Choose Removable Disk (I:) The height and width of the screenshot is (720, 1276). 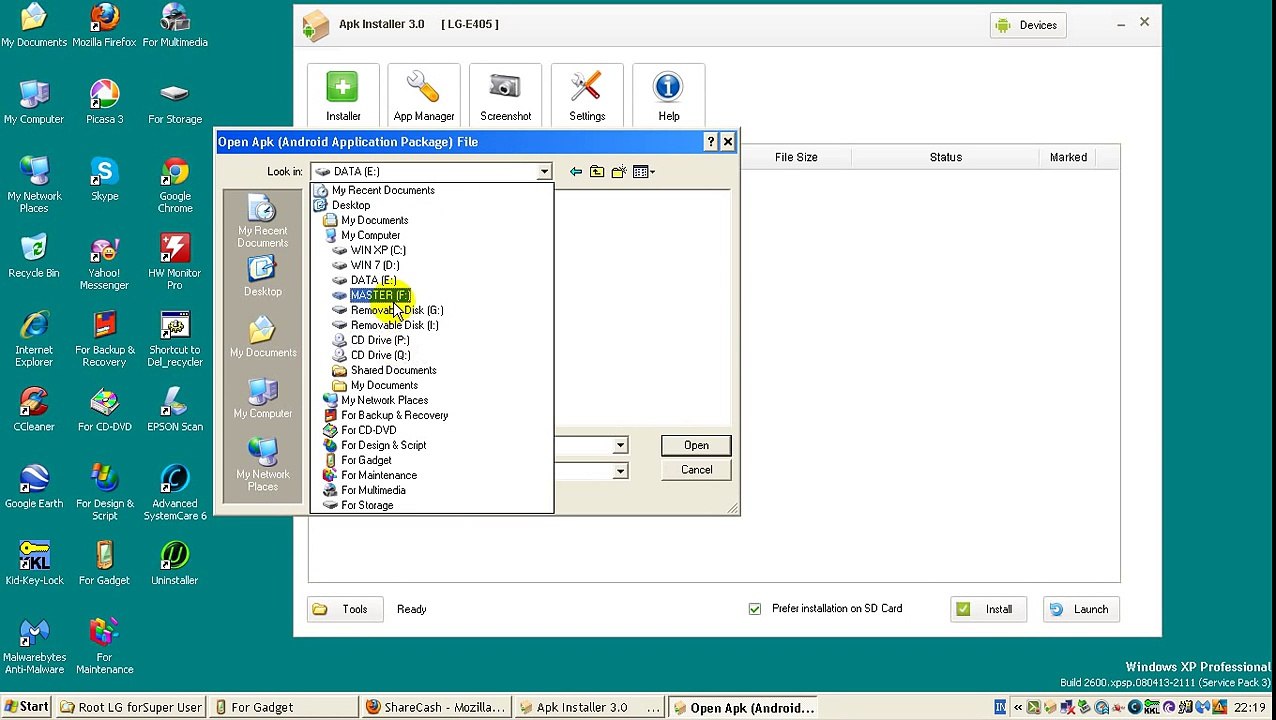pyautogui.click(x=394, y=325)
